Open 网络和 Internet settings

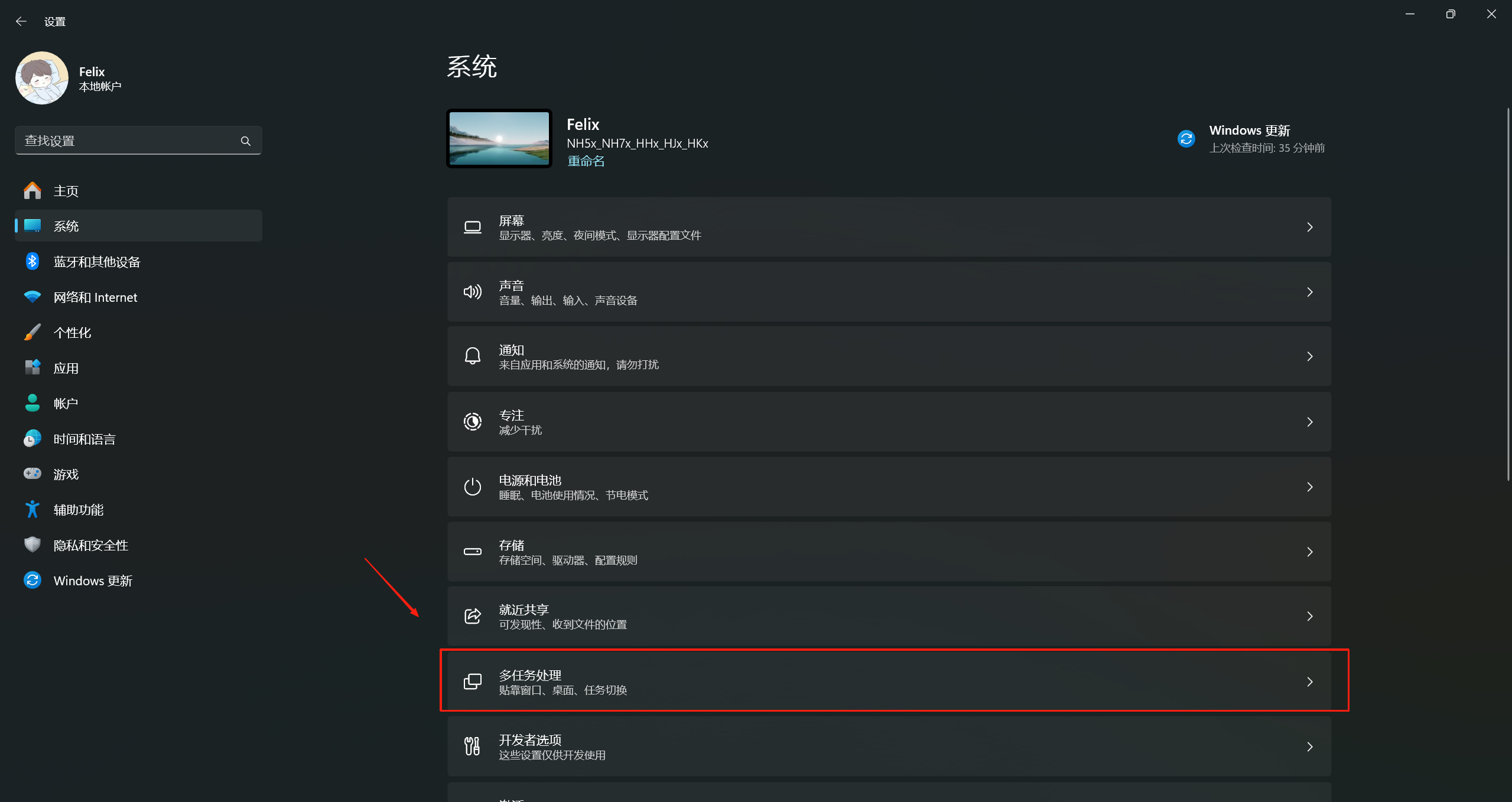[95, 297]
